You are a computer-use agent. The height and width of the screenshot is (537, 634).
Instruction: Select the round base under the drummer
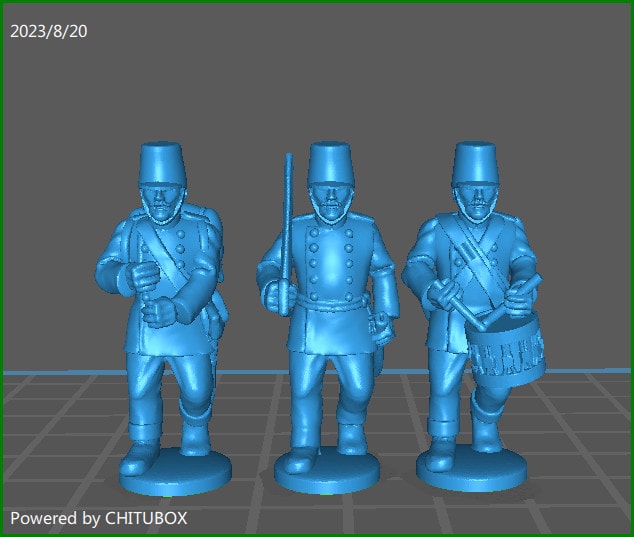coord(472,469)
